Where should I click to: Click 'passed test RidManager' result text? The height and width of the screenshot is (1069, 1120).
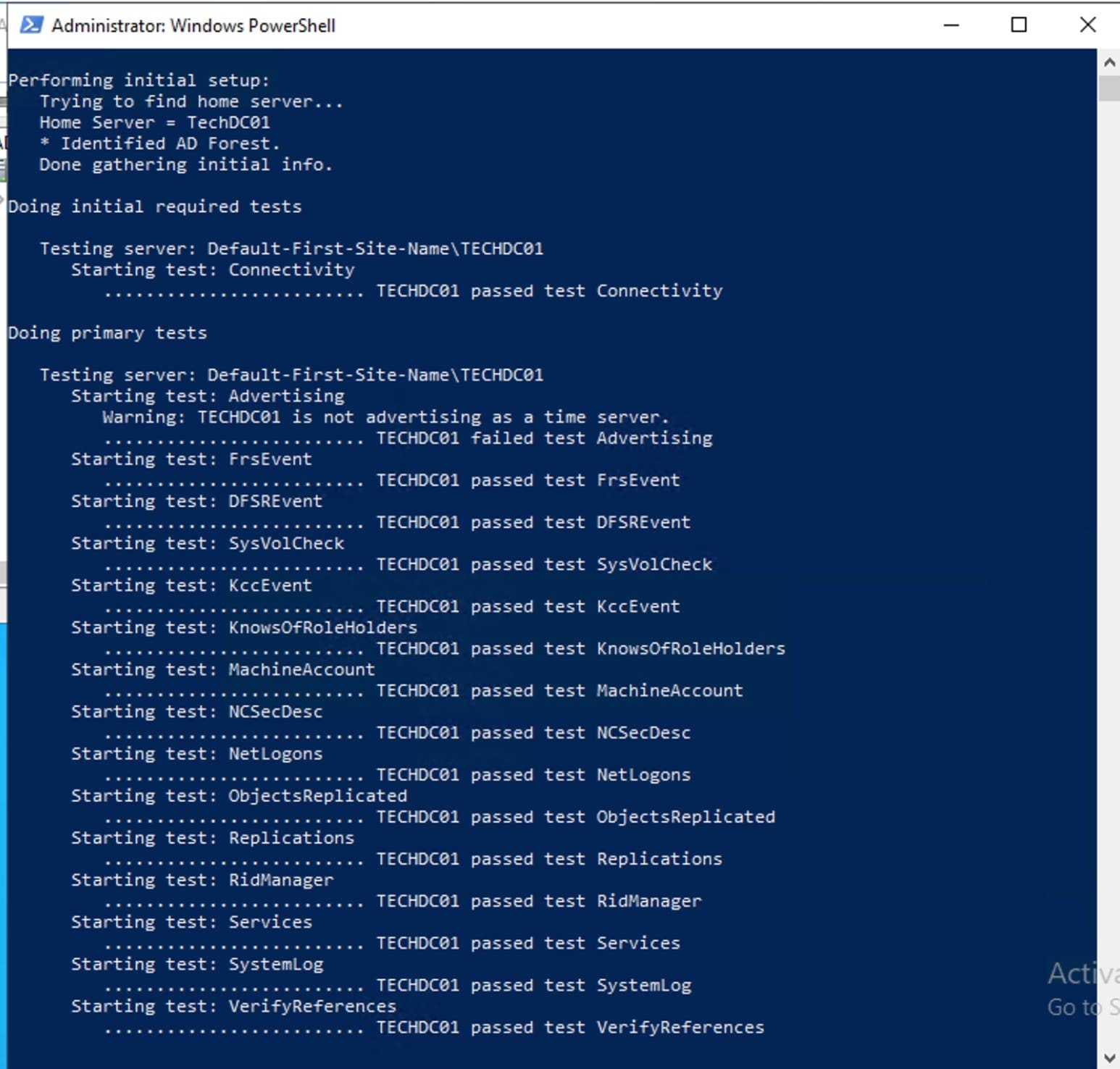coord(539,901)
